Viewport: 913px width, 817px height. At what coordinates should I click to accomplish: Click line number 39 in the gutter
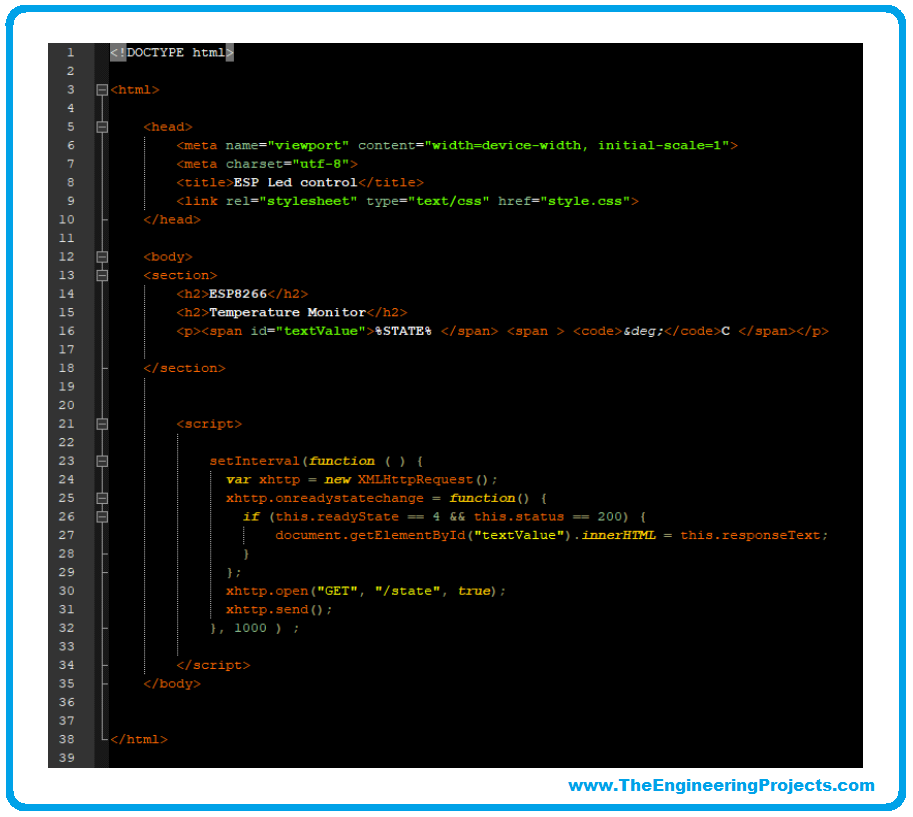(x=66, y=758)
